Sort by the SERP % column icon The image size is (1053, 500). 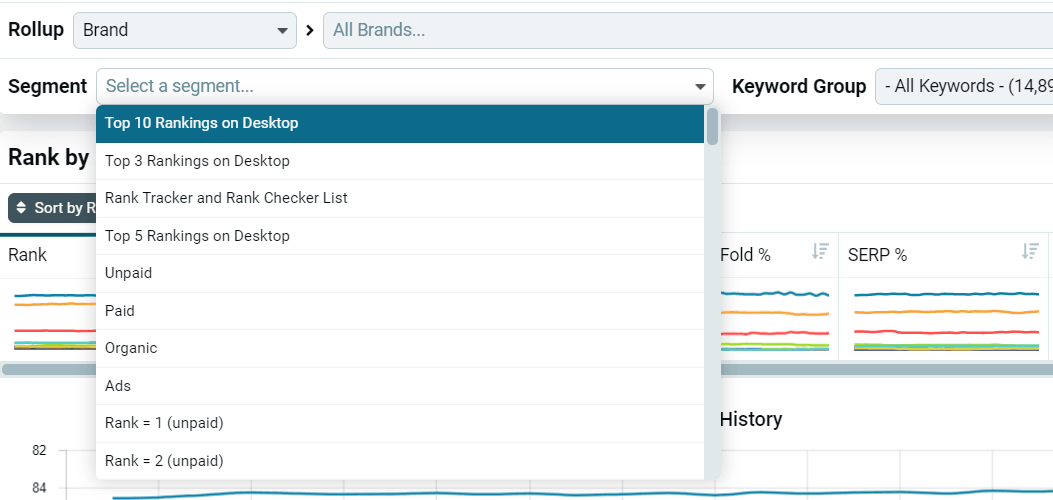(1030, 252)
